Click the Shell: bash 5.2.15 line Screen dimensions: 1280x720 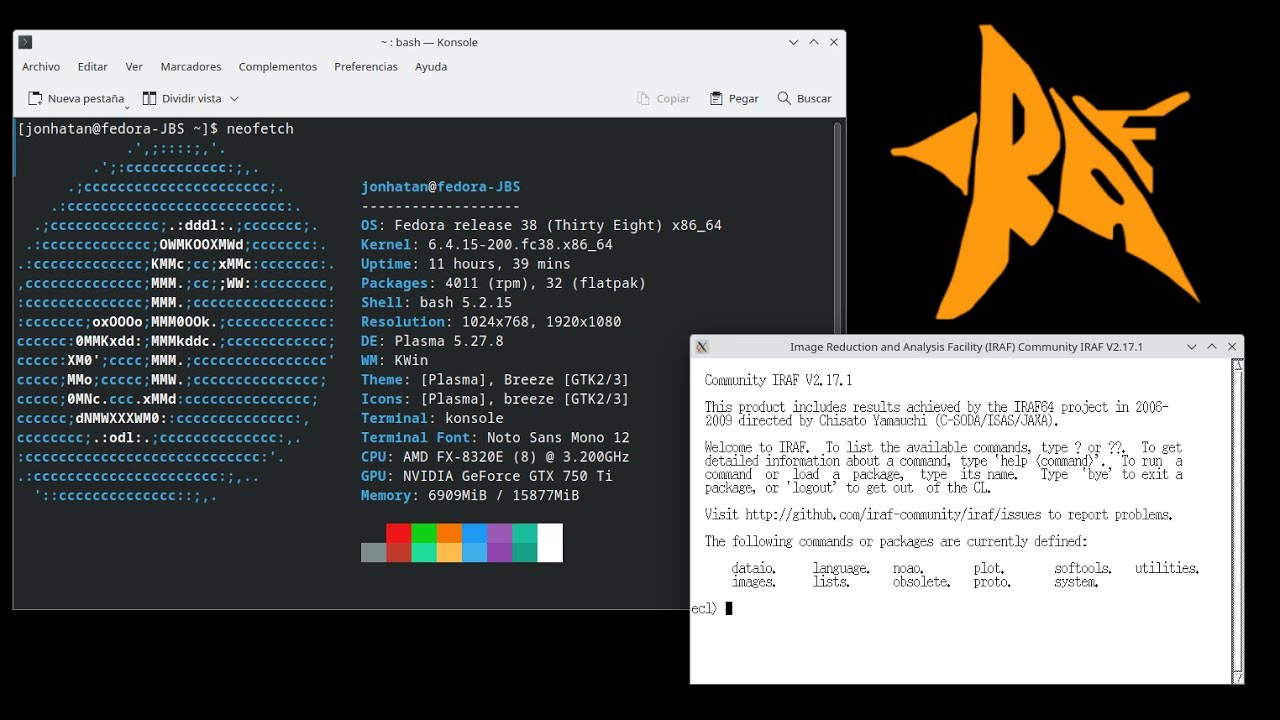[x=437, y=302]
